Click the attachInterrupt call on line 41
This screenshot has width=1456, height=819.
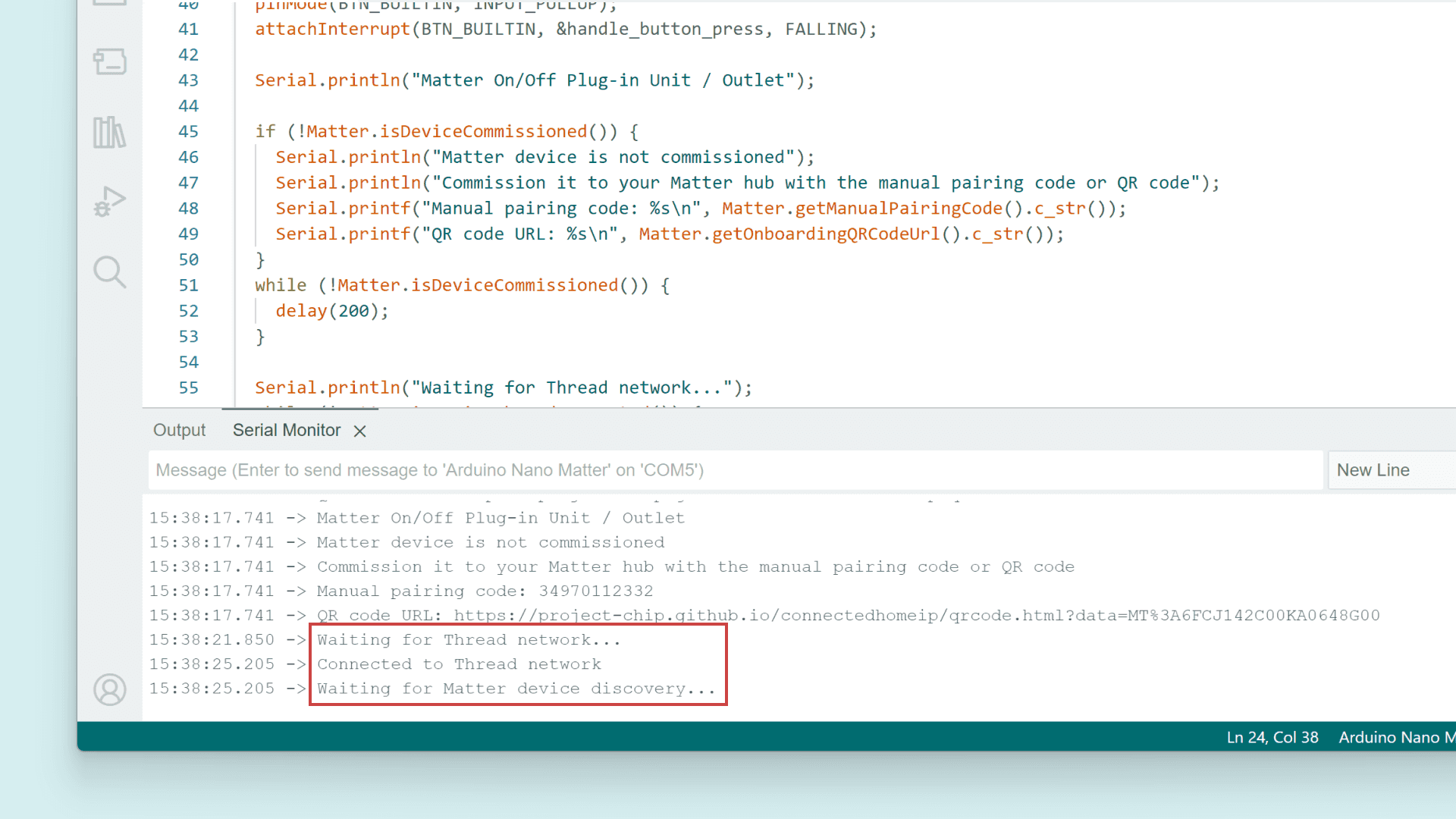click(x=332, y=30)
